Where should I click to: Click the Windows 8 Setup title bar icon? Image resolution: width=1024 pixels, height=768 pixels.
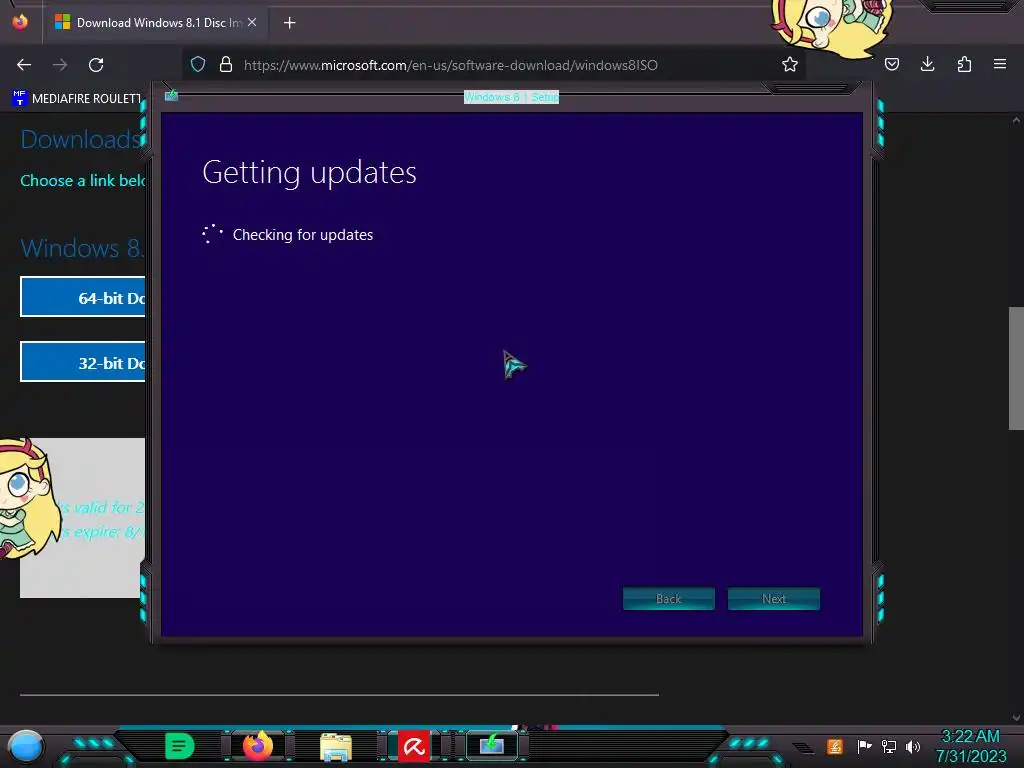pos(172,95)
